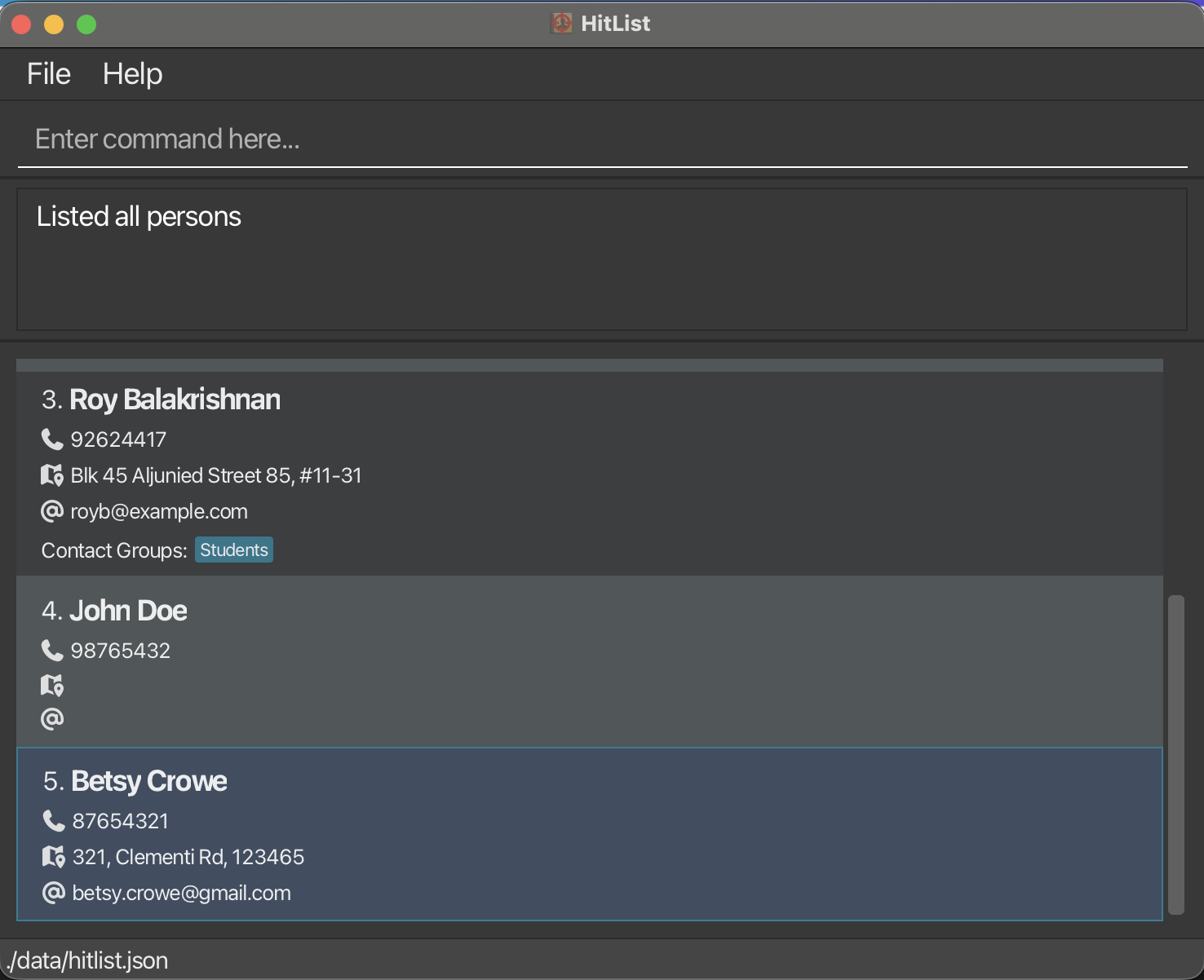Click the 'Listed all persons' result box

click(602, 259)
